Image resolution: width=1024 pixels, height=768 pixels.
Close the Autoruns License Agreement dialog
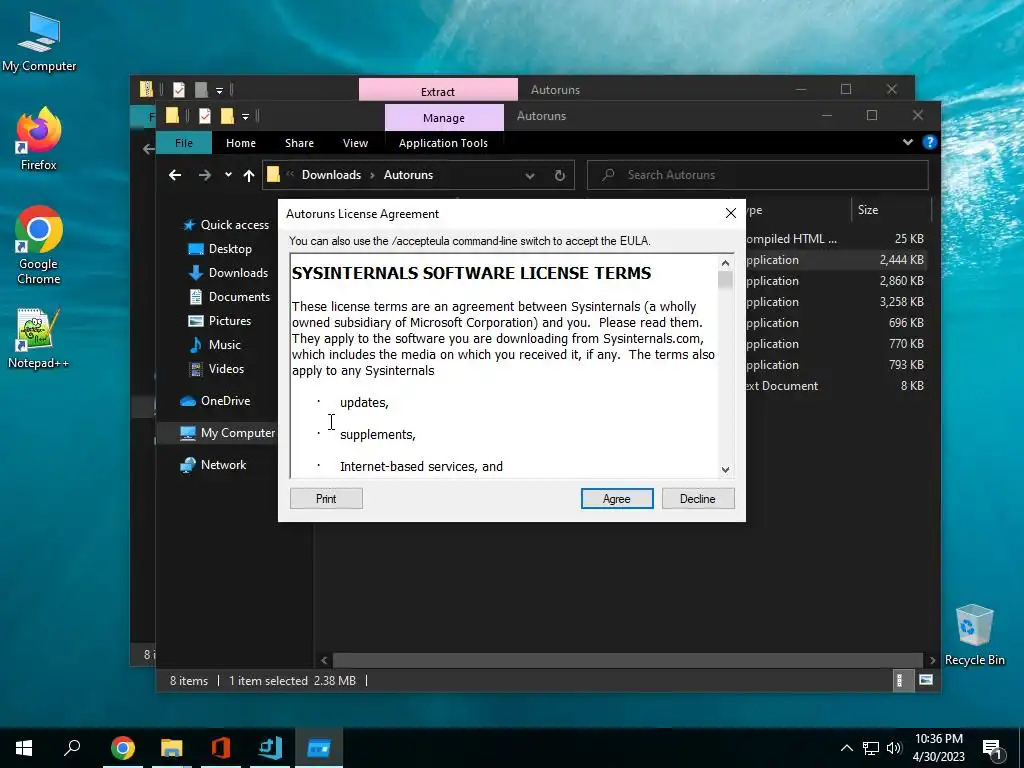[731, 213]
